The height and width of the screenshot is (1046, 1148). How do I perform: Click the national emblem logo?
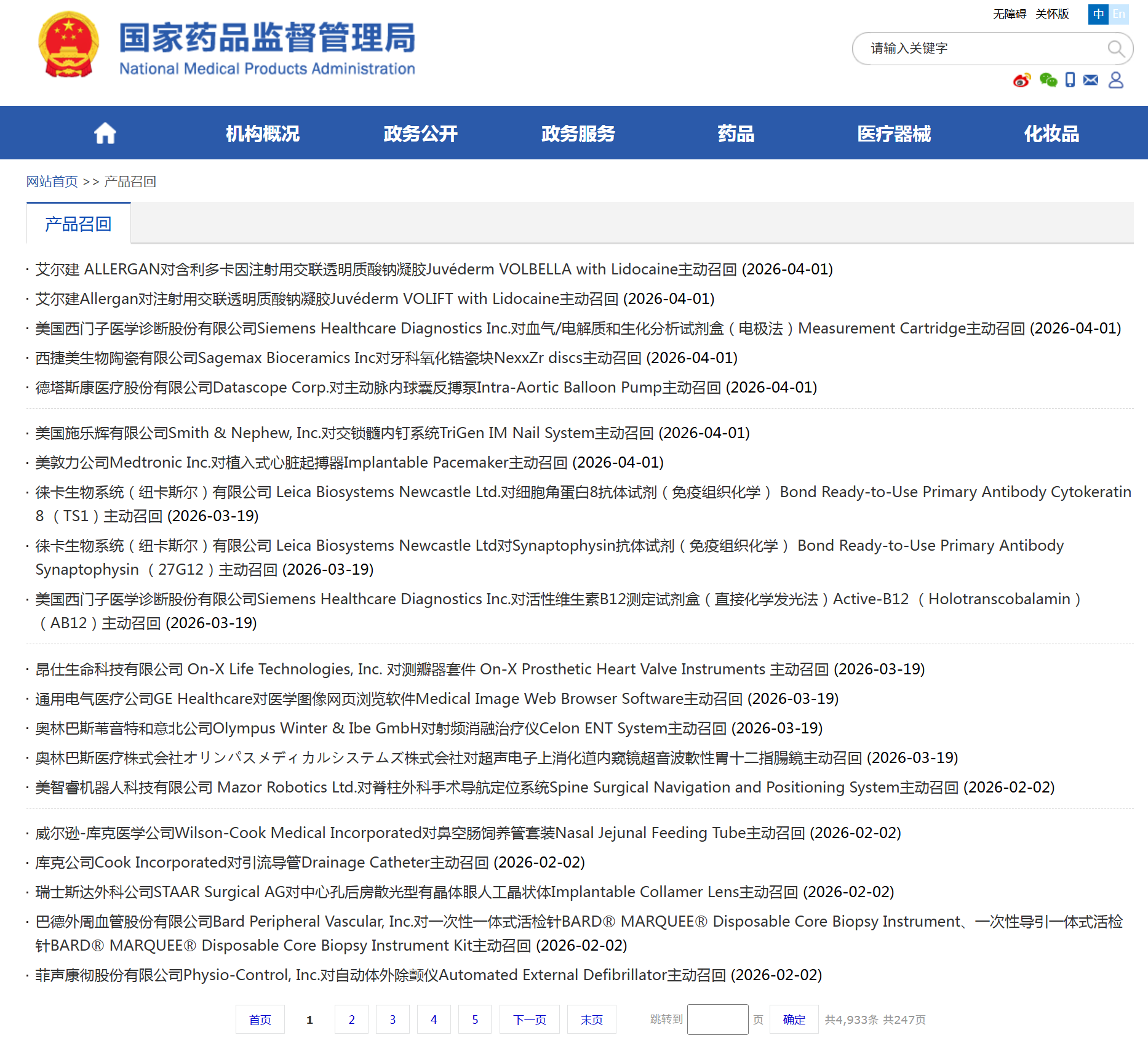68,45
